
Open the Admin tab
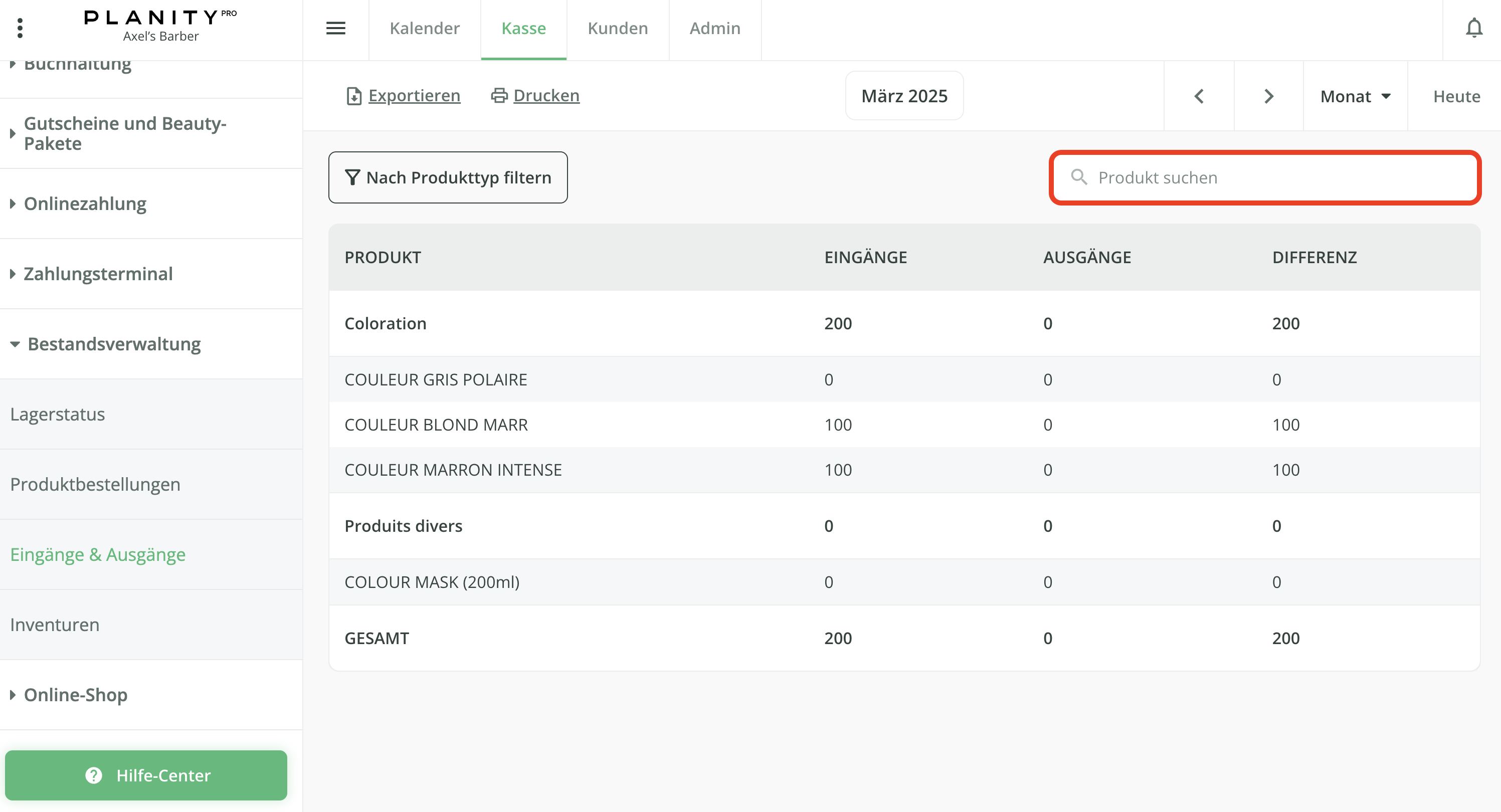(x=715, y=28)
